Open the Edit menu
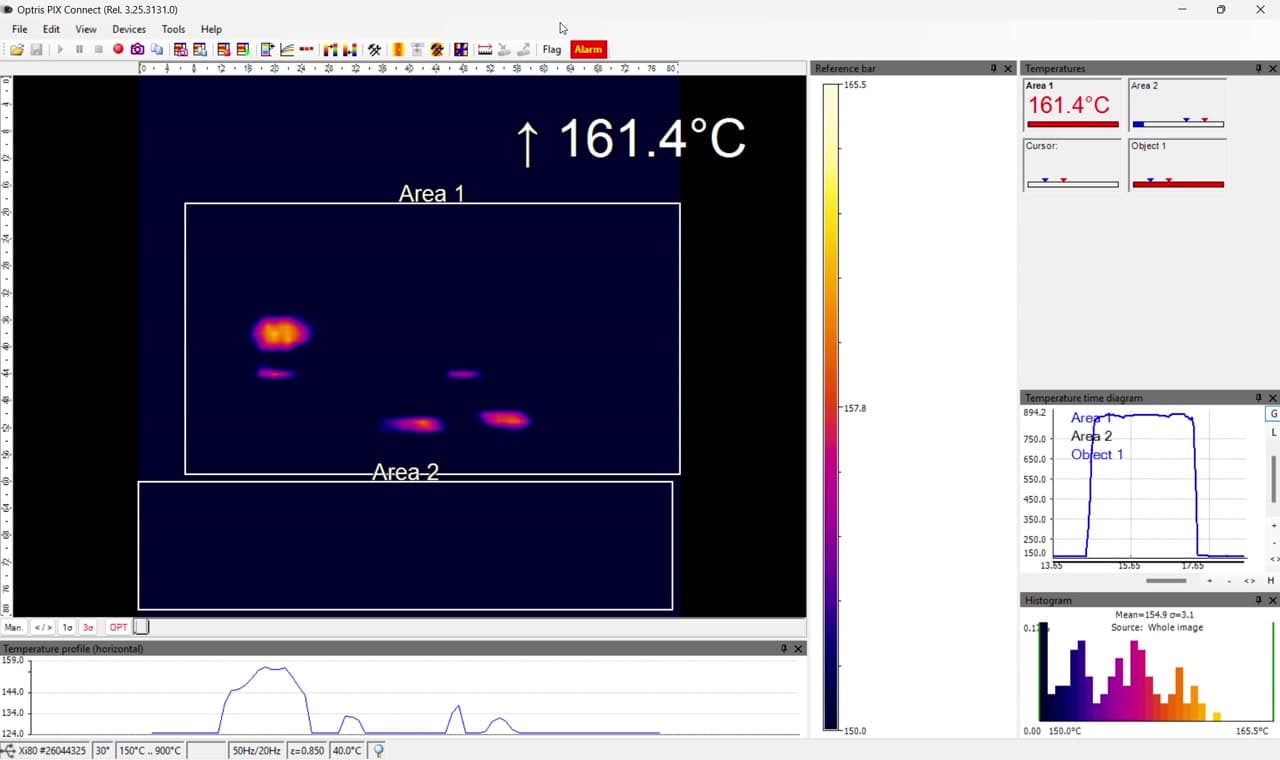This screenshot has width=1280, height=760. click(51, 29)
